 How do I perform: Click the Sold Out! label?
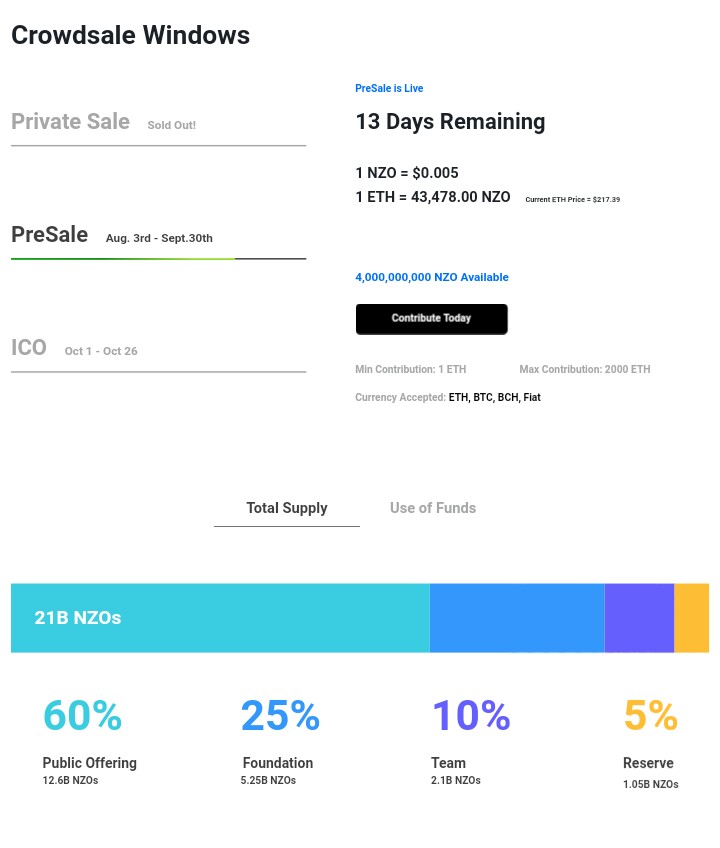[171, 125]
